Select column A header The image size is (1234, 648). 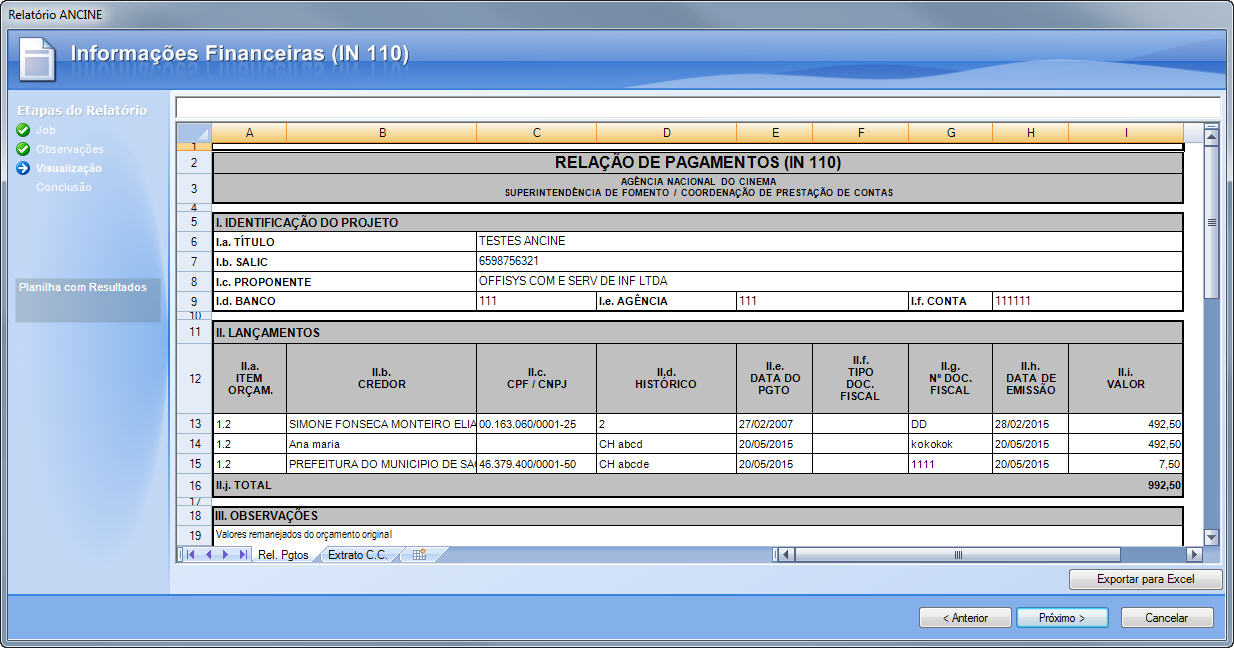pyautogui.click(x=249, y=133)
